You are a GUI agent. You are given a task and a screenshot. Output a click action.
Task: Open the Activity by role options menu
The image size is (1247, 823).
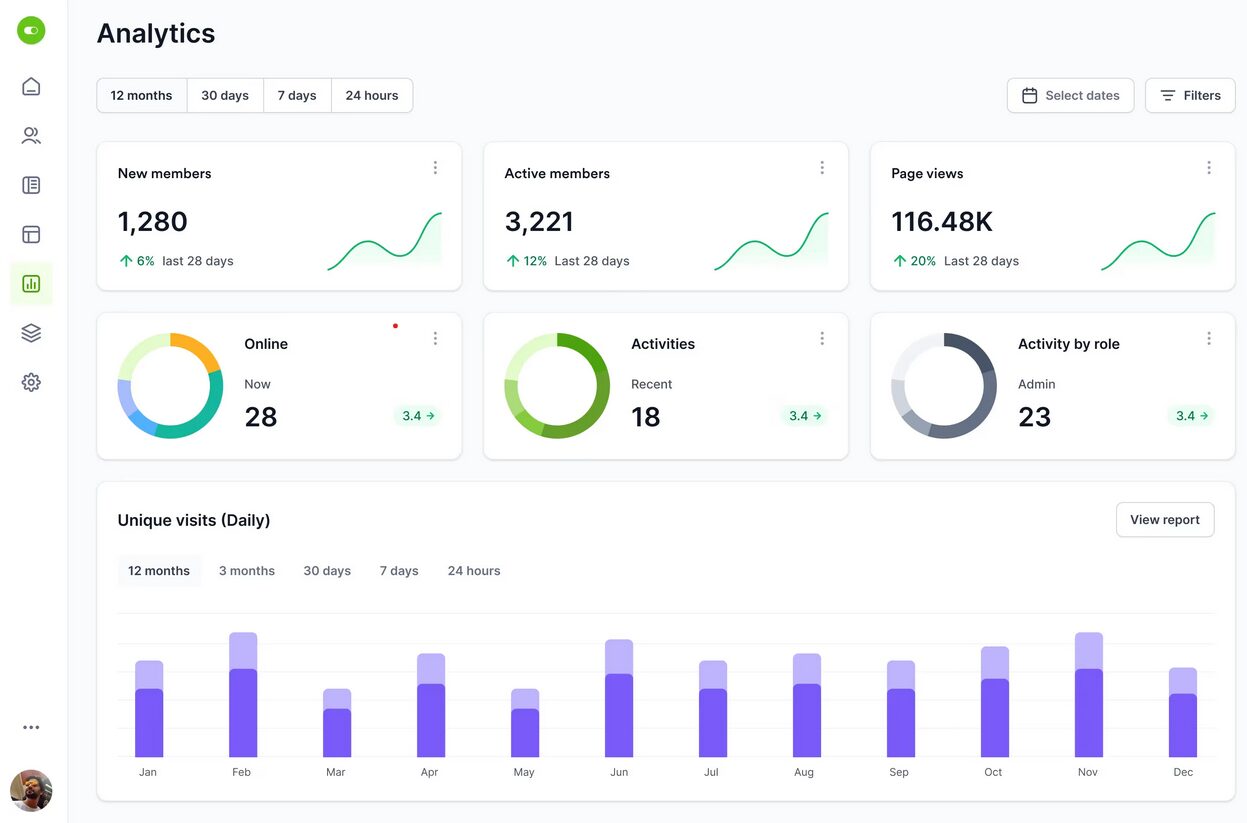coord(1209,338)
